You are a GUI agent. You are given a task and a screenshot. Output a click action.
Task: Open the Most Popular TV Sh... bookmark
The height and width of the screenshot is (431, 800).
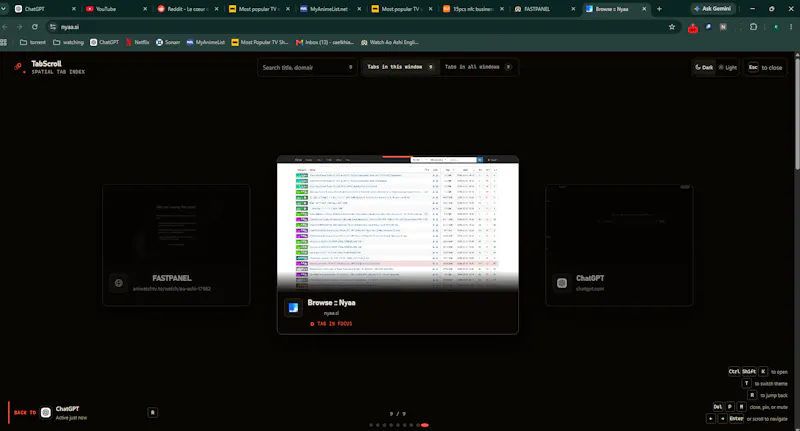point(260,42)
